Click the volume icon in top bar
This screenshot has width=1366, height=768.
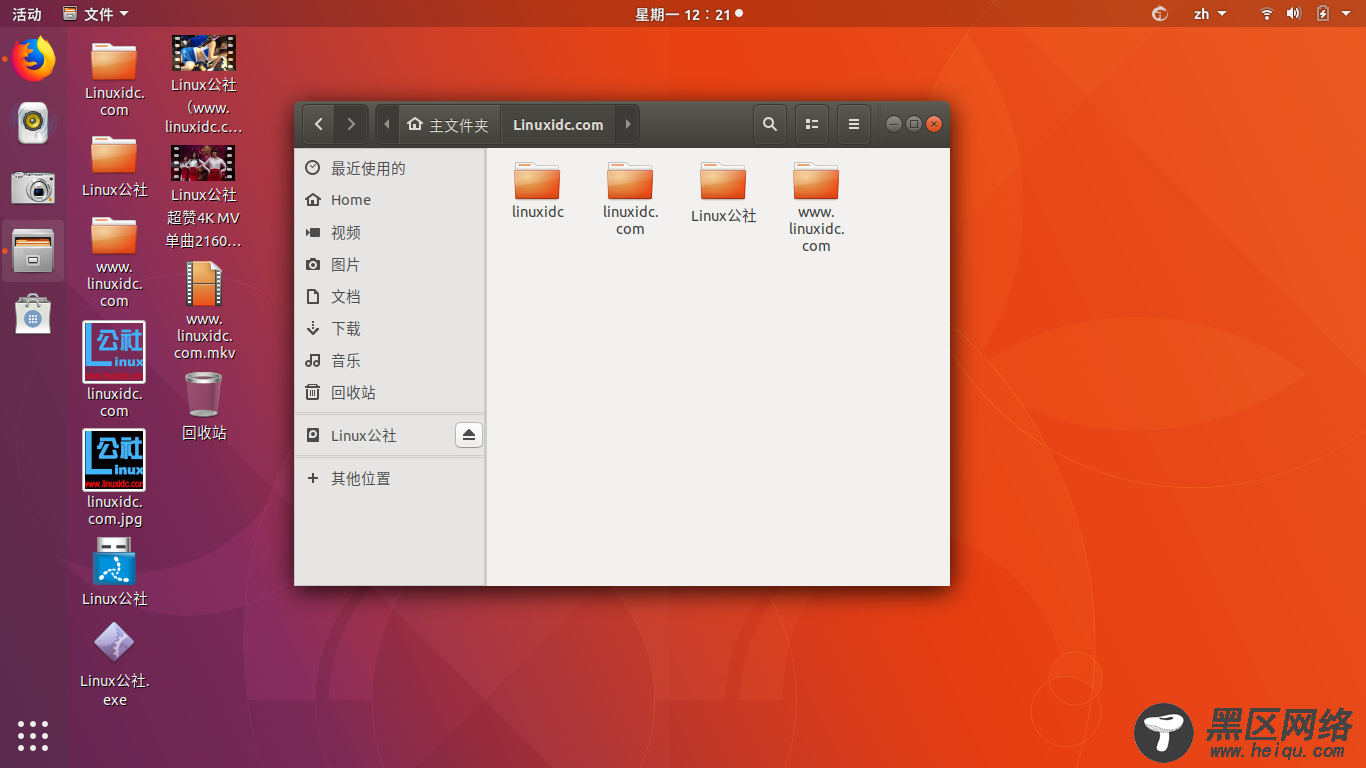coord(1293,14)
